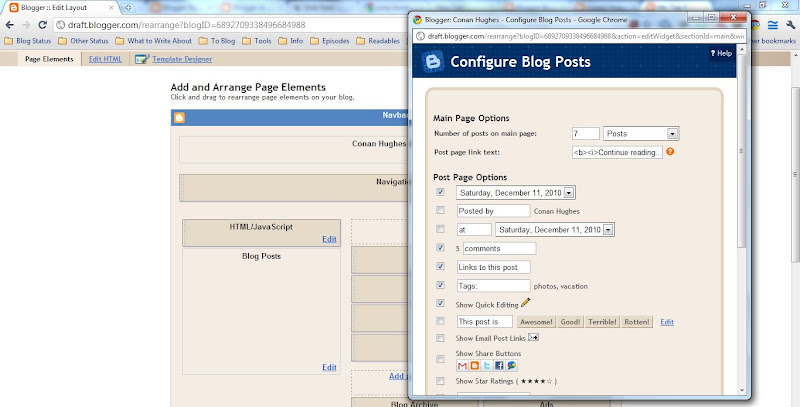Viewport: 800px width, 407px height.
Task: Click the number of posts input field
Action: [x=585, y=134]
